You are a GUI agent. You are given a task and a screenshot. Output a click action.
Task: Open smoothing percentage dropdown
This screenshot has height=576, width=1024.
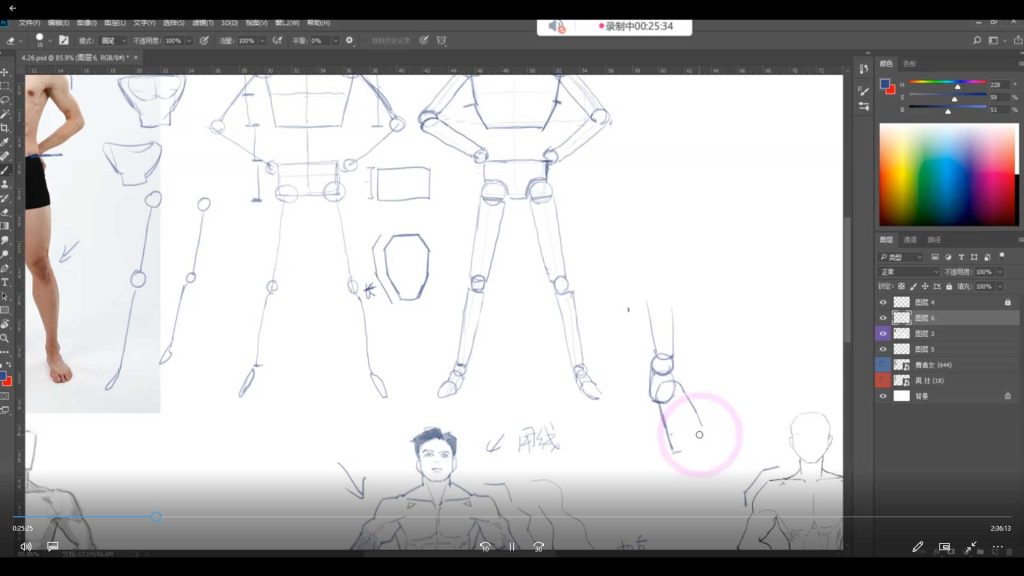(336, 40)
